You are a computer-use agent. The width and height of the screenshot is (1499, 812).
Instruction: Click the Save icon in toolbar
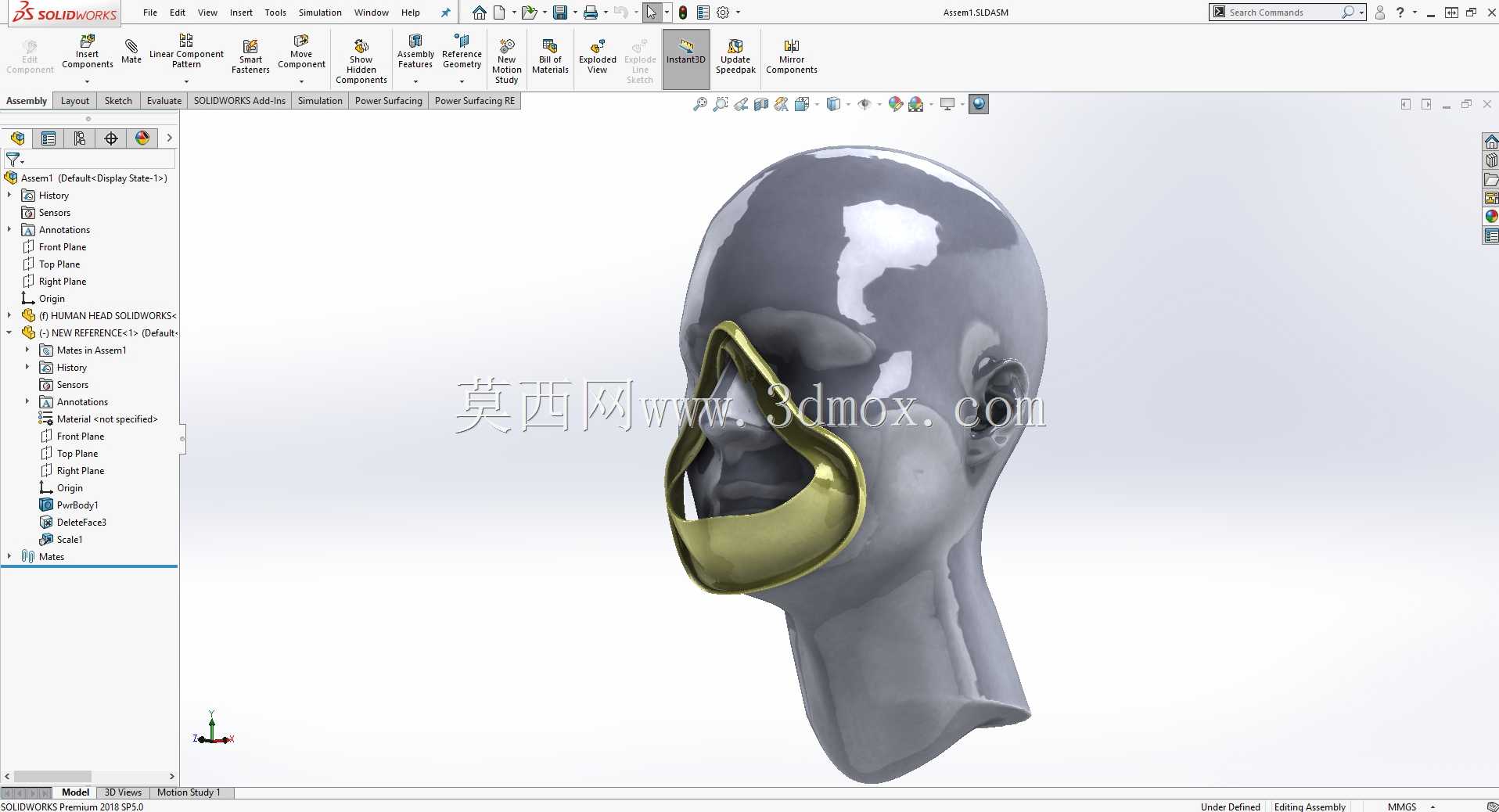pos(560,13)
